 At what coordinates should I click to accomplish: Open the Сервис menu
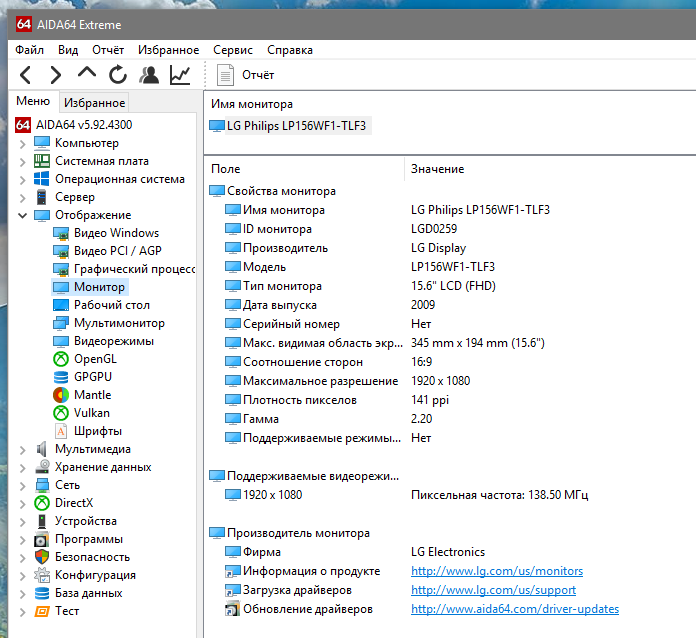[233, 50]
